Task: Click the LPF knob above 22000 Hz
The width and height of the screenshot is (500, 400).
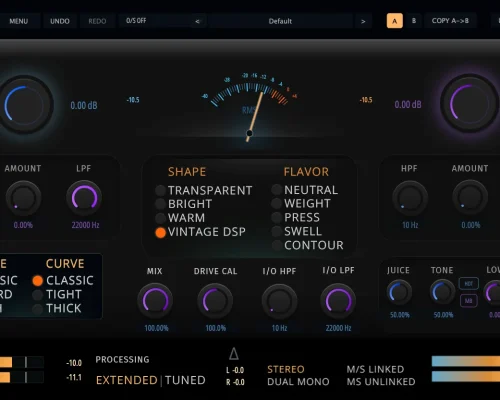Action: click(x=84, y=198)
